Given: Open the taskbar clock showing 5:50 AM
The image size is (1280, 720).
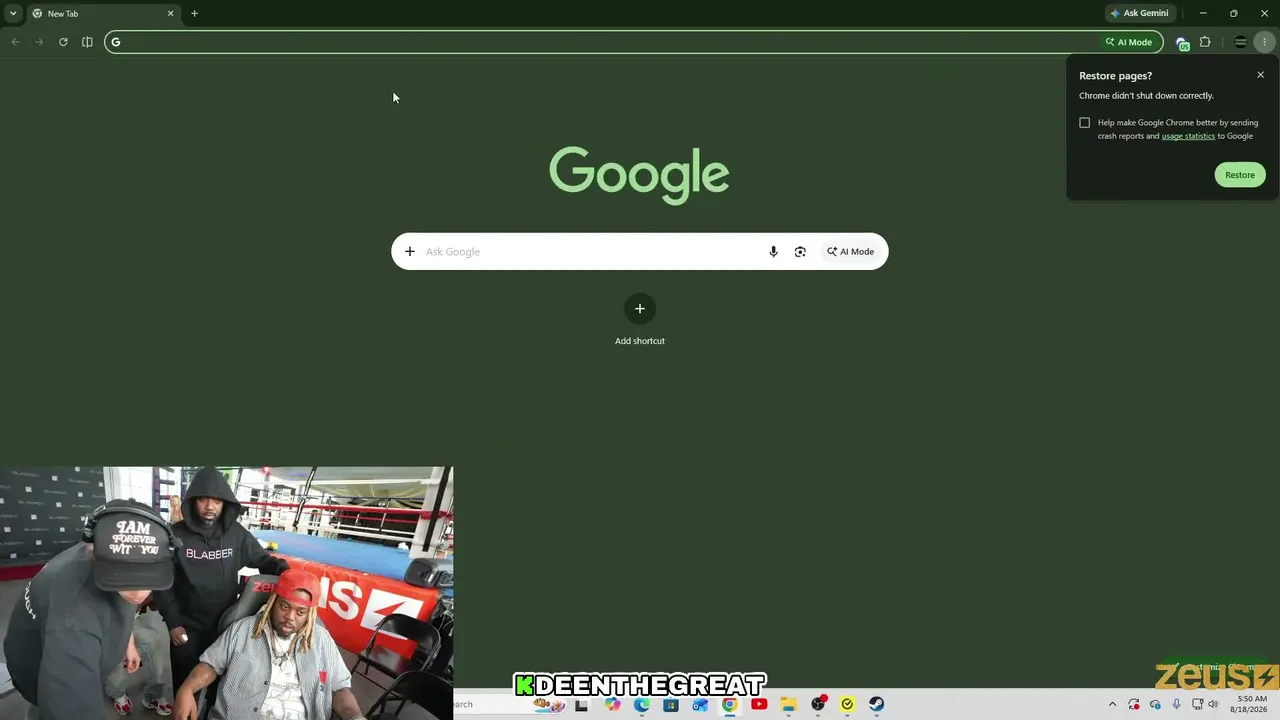Looking at the screenshot, I should 1251,704.
